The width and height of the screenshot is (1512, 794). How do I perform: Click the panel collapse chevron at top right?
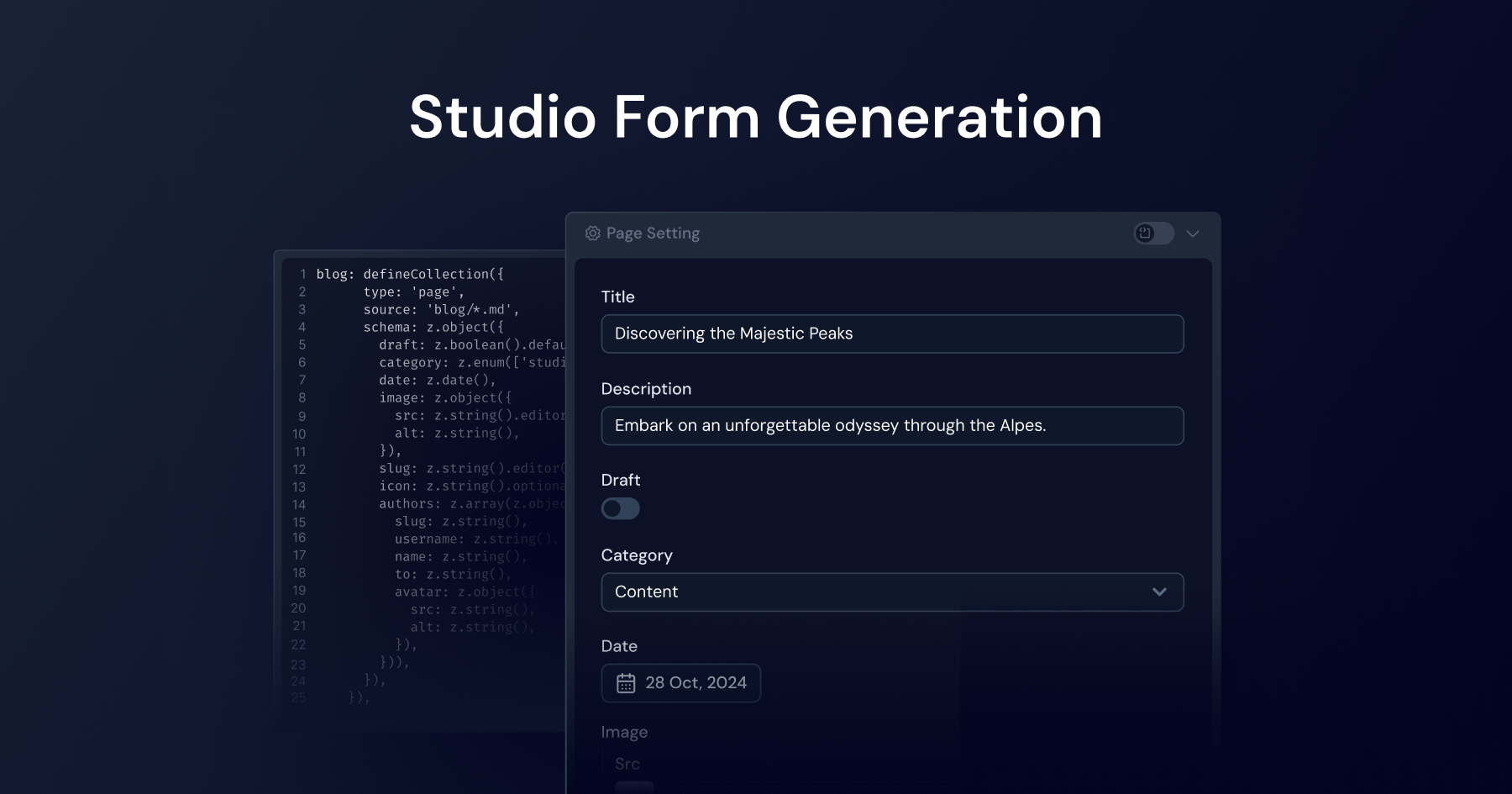1193,234
